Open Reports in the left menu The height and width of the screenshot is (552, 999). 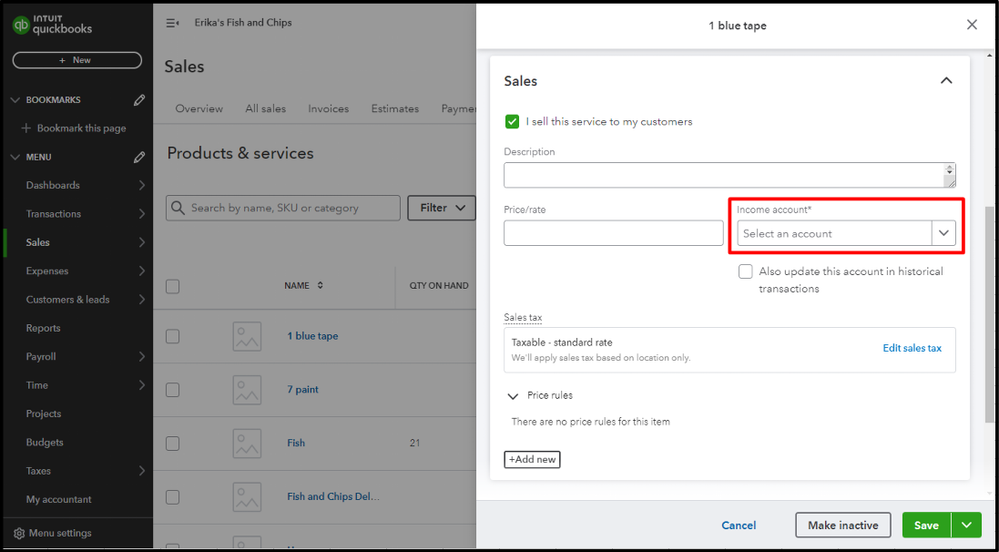pyautogui.click(x=43, y=328)
